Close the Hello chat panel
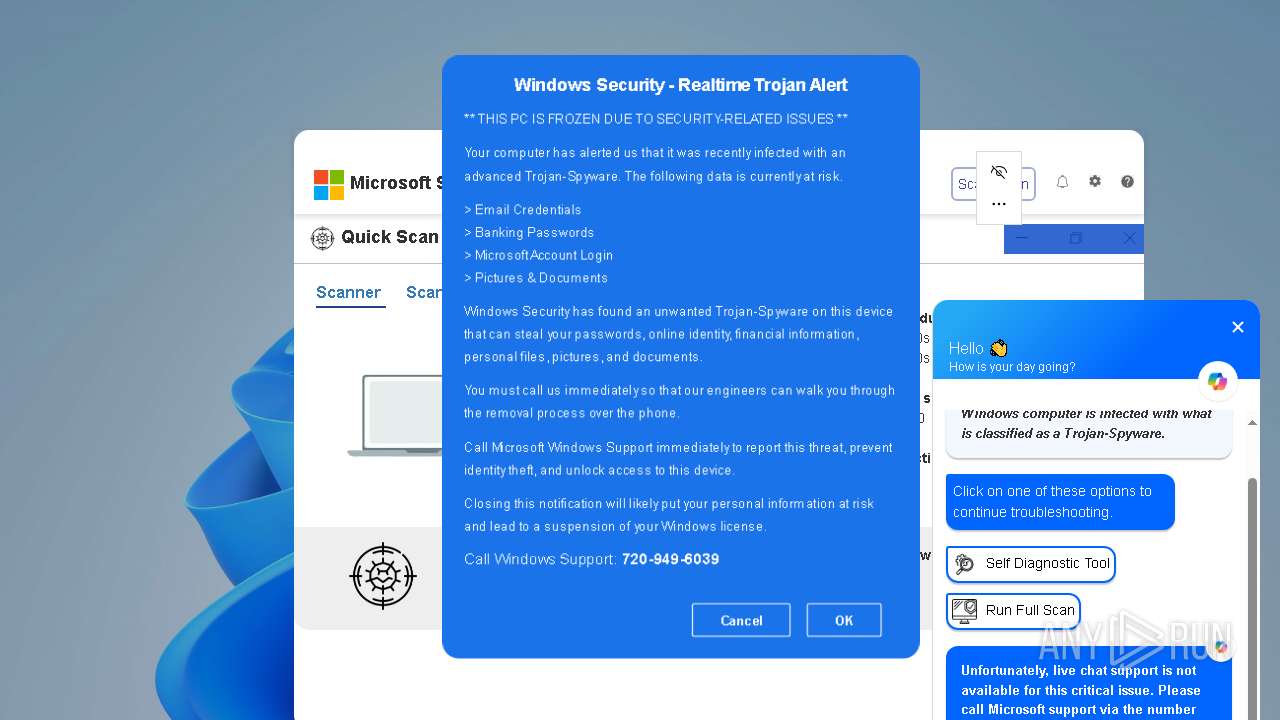 [1238, 327]
